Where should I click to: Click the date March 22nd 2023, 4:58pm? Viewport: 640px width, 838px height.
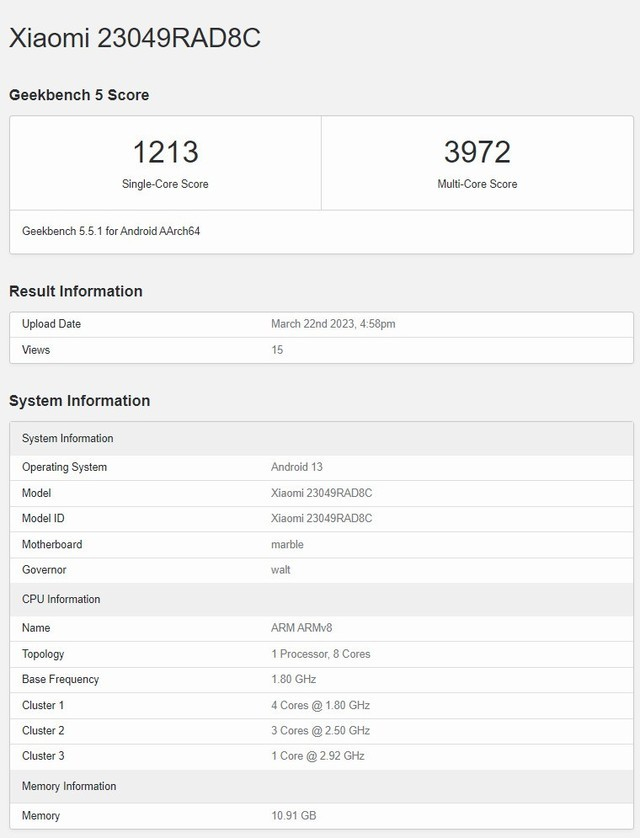tap(333, 324)
